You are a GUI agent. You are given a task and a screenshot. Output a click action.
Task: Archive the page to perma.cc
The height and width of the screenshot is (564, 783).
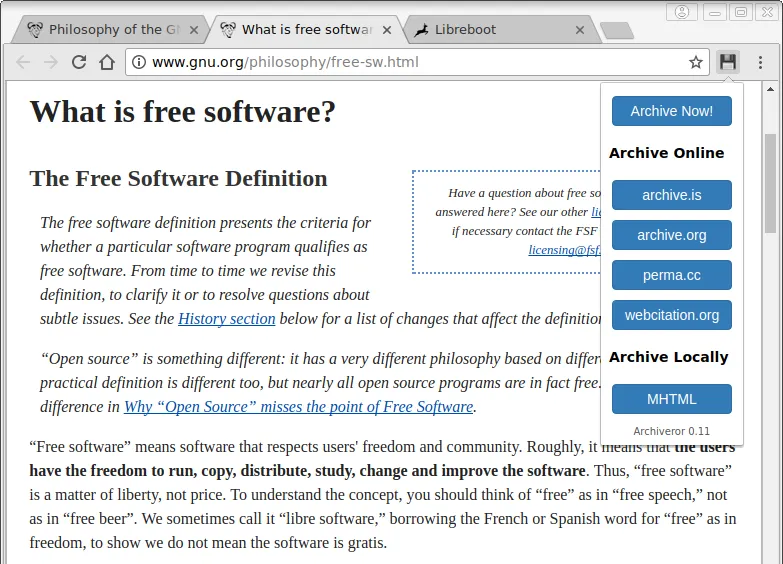(x=672, y=275)
